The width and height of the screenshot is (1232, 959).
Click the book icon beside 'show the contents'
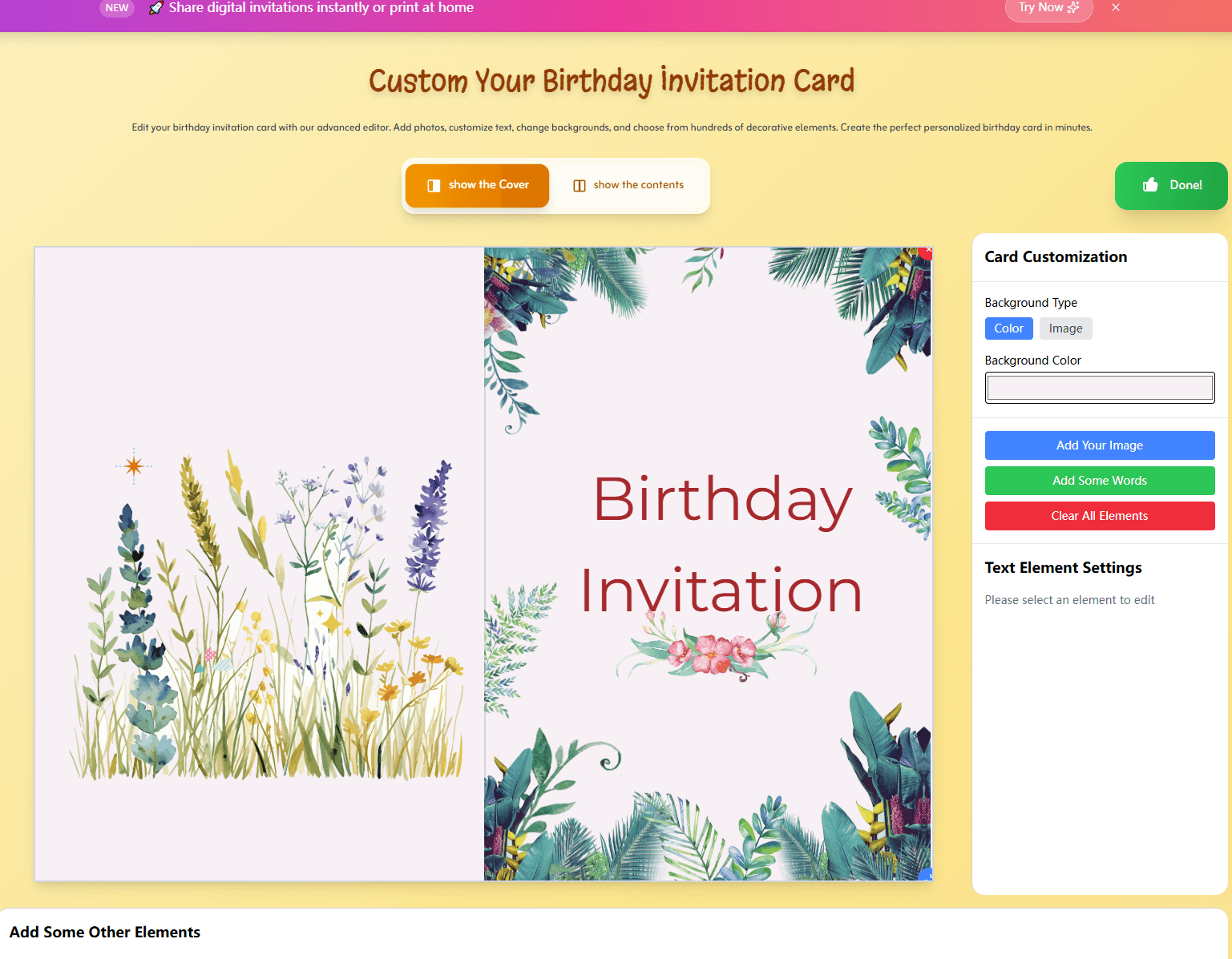click(x=580, y=186)
